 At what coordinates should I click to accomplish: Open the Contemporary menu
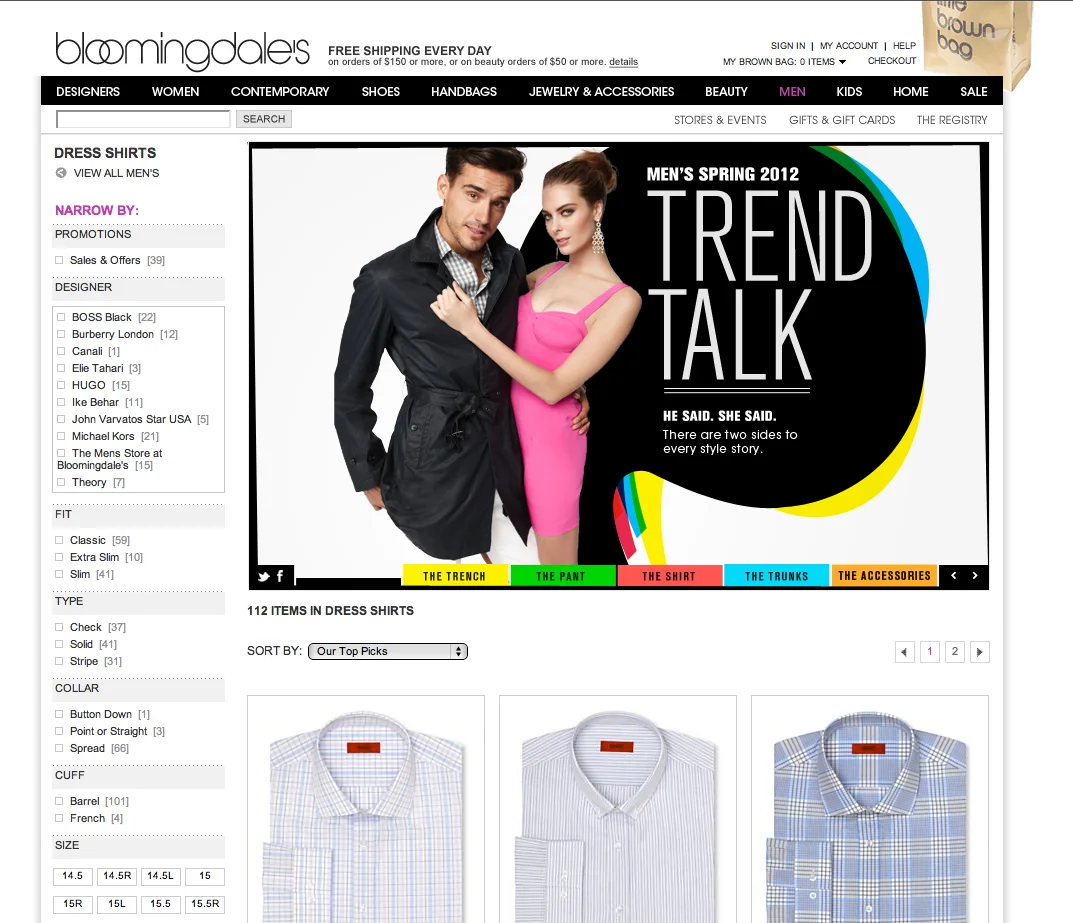[x=280, y=92]
